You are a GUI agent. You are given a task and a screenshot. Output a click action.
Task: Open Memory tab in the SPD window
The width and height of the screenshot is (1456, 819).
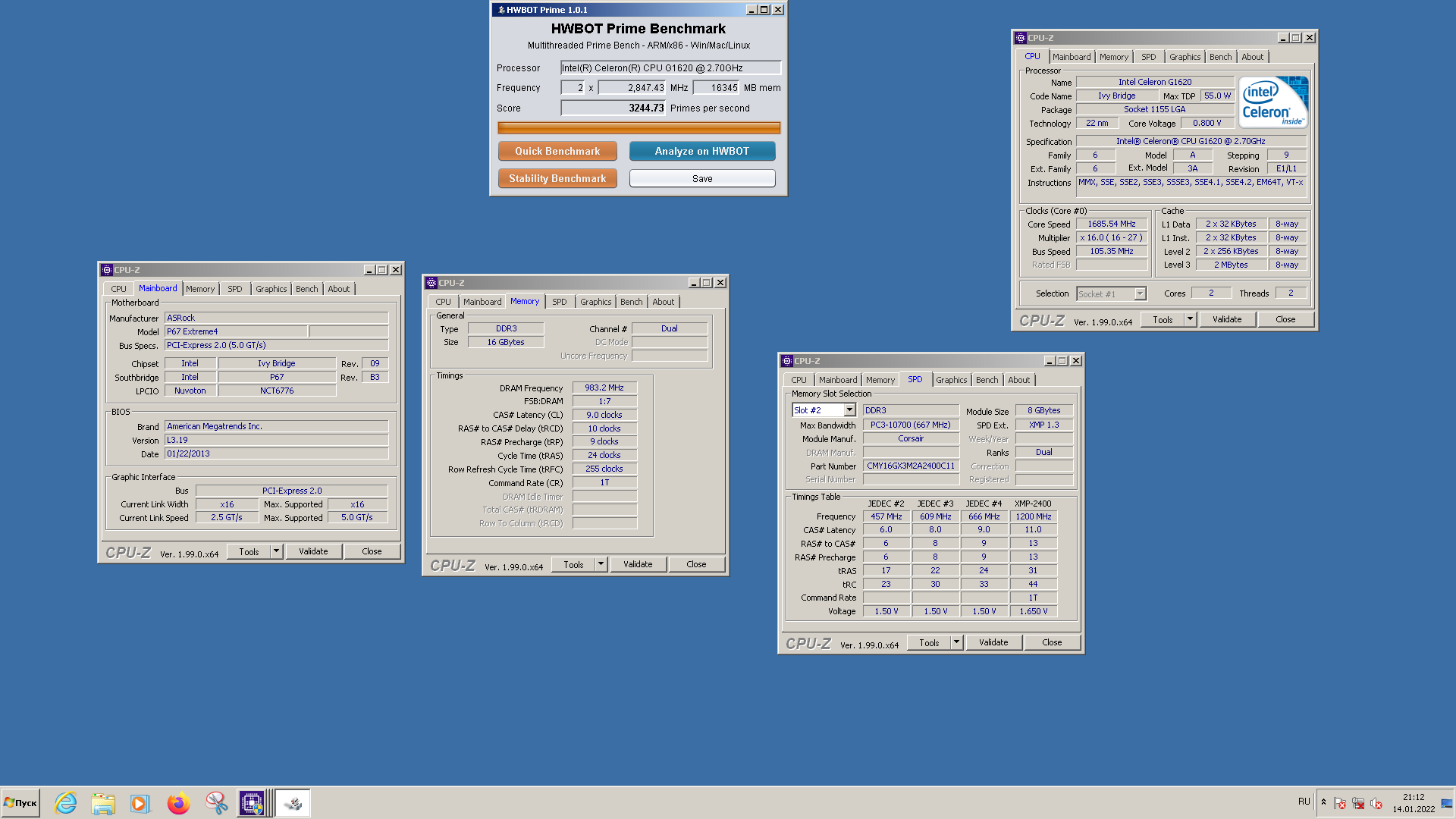880,380
